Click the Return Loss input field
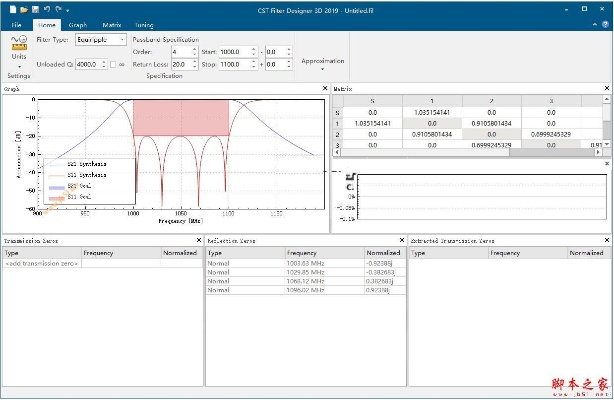 180,64
